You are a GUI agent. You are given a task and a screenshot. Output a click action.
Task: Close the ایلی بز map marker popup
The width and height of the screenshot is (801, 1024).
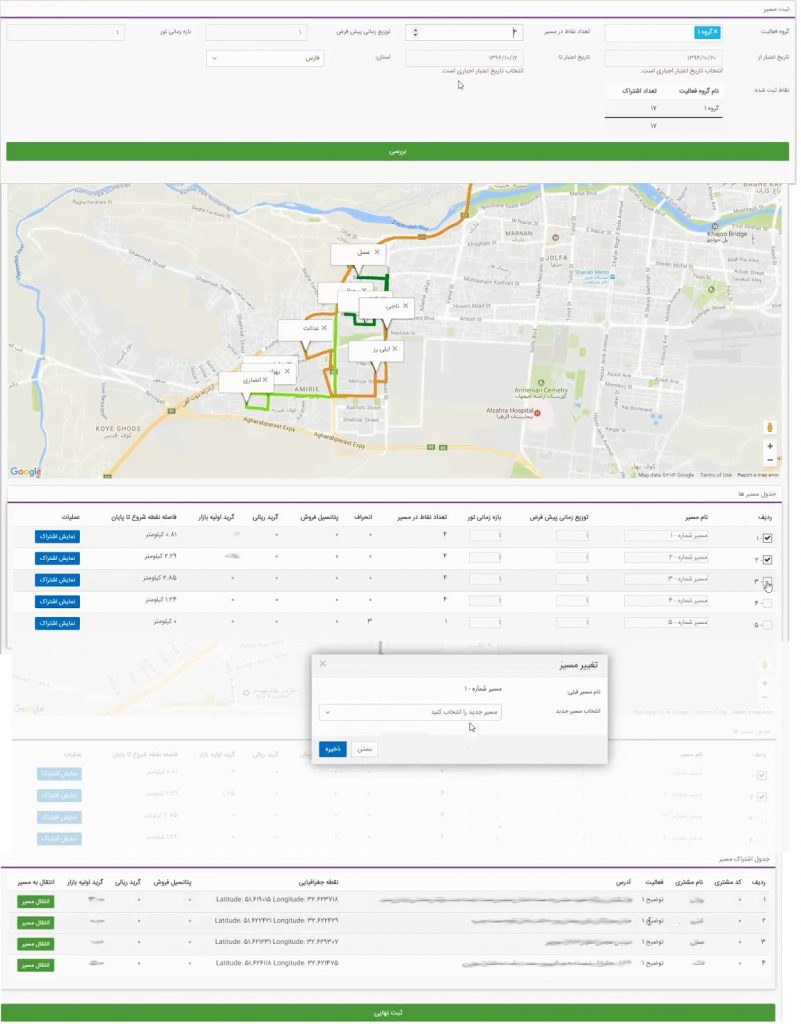(x=394, y=349)
